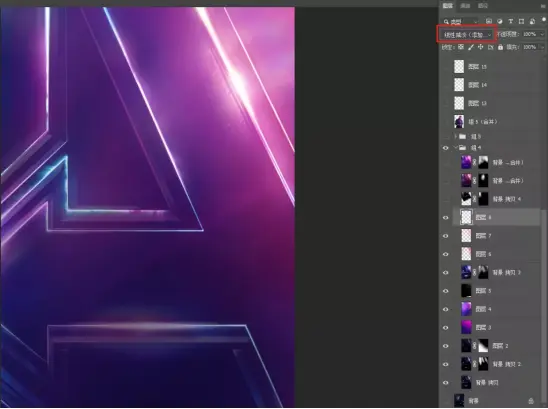The width and height of the screenshot is (548, 409).
Task: Select layer mask of 背景 拷贝 4
Action: pyautogui.click(x=483, y=199)
